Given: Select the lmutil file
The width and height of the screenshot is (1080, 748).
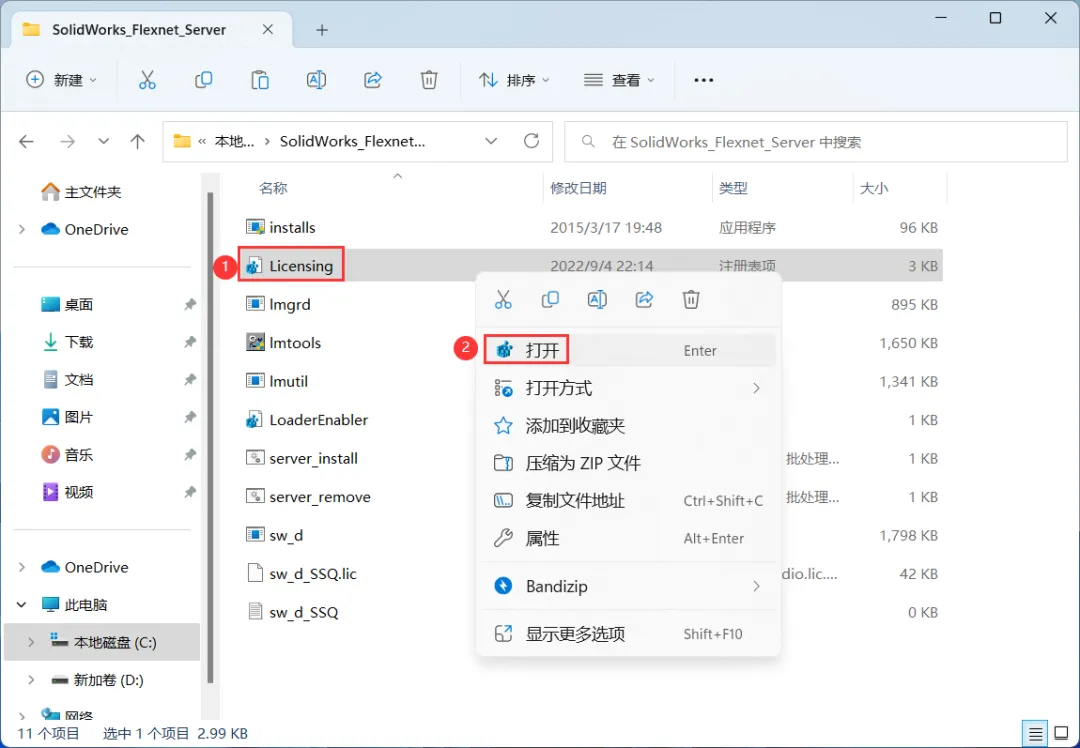Looking at the screenshot, I should coord(277,381).
